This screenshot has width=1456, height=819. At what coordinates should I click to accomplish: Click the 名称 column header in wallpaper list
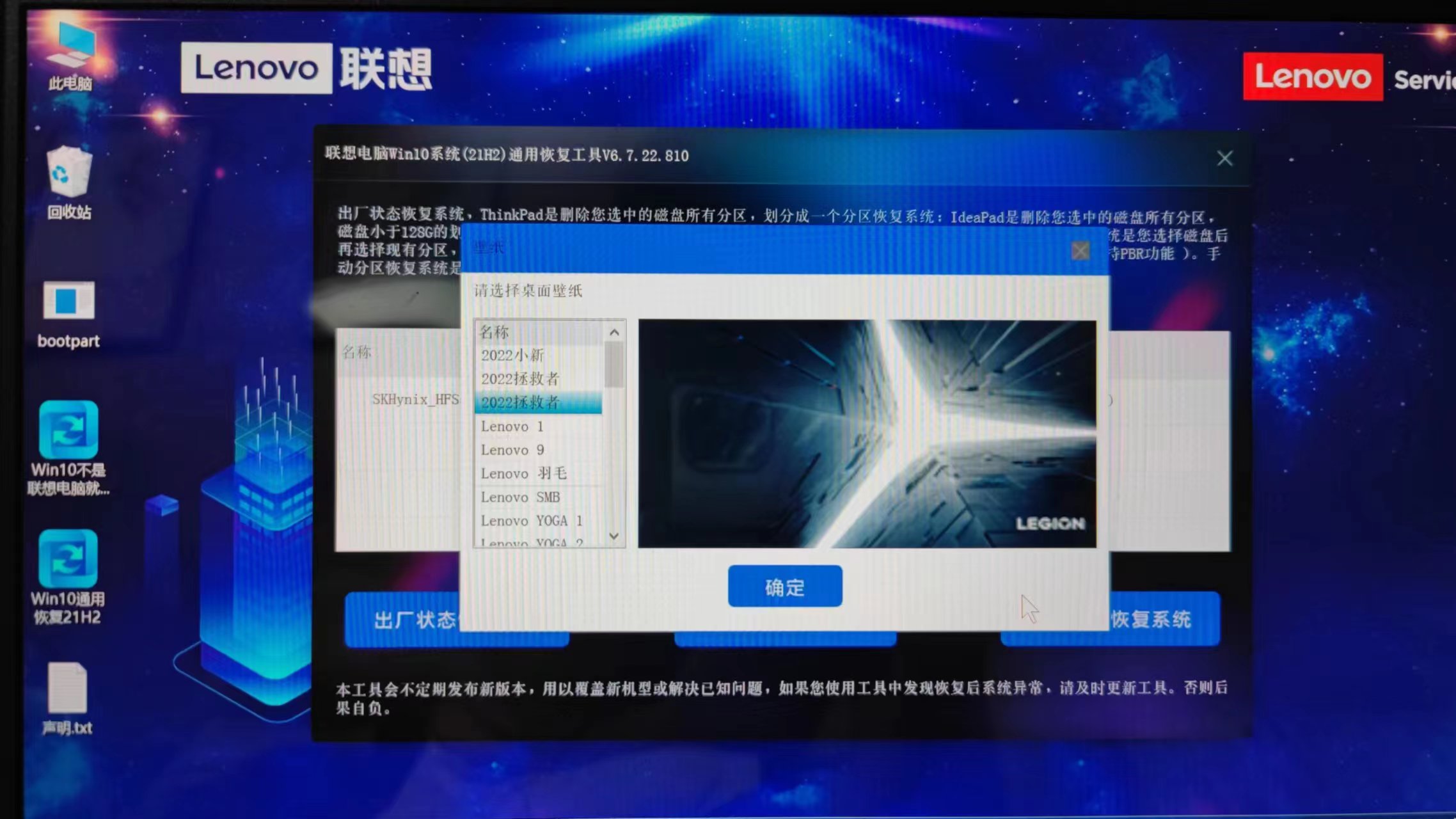tap(538, 332)
